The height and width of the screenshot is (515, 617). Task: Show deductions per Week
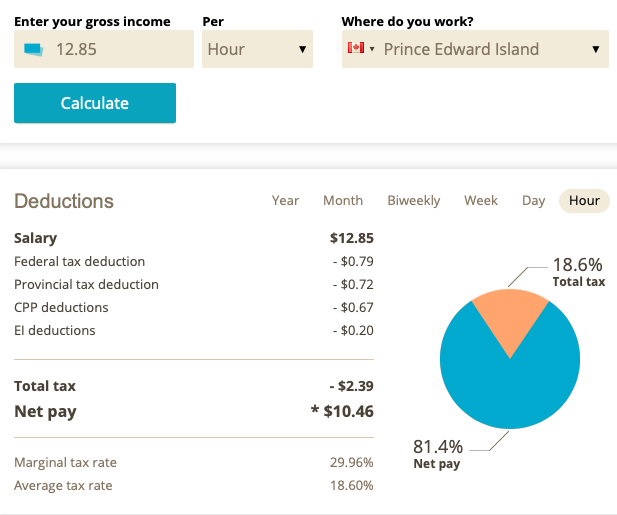point(480,200)
